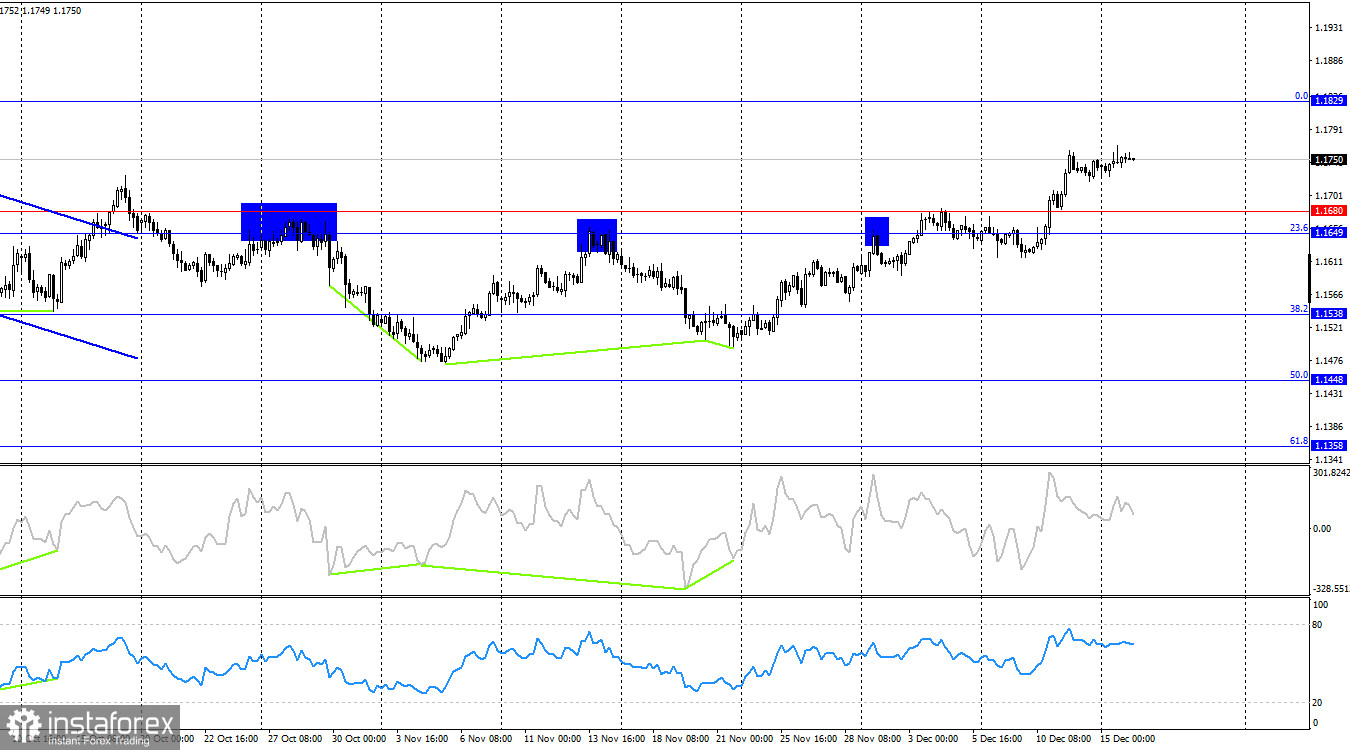Click the 15 Dec 00:00 time label

pos(1128,740)
